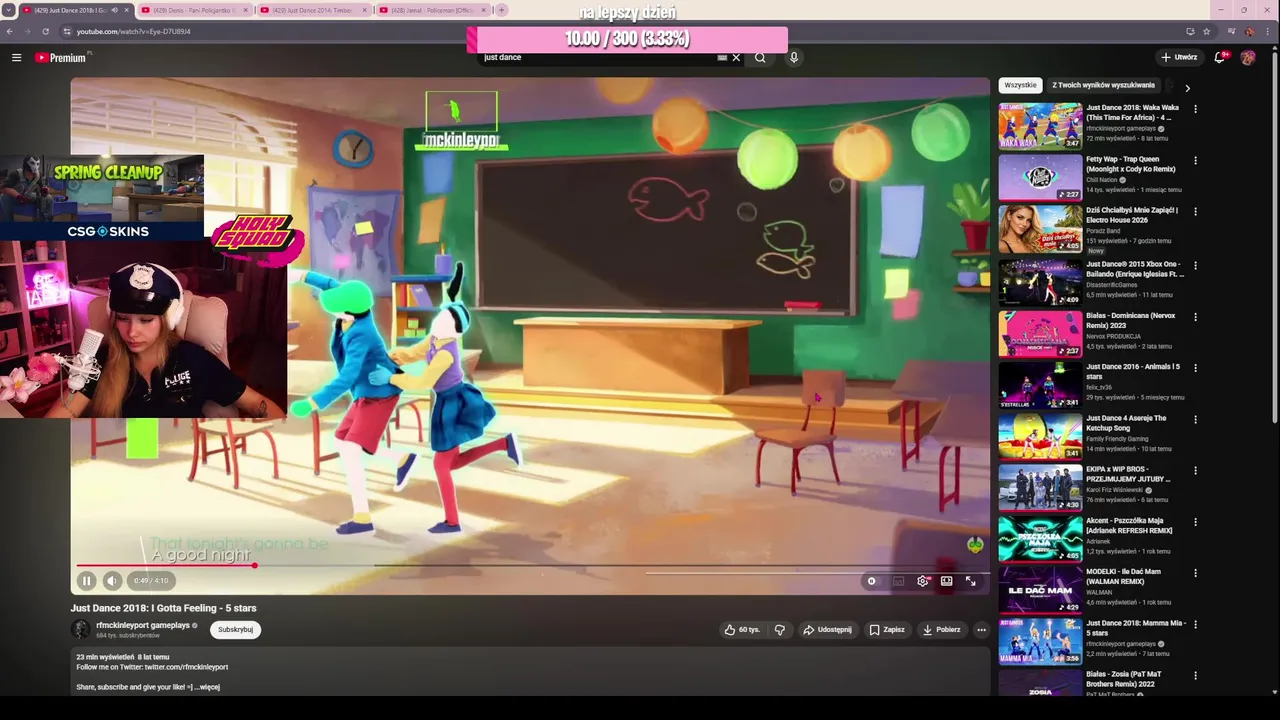Open Just Dance 2018 Mamma Mia title

click(x=1135, y=628)
